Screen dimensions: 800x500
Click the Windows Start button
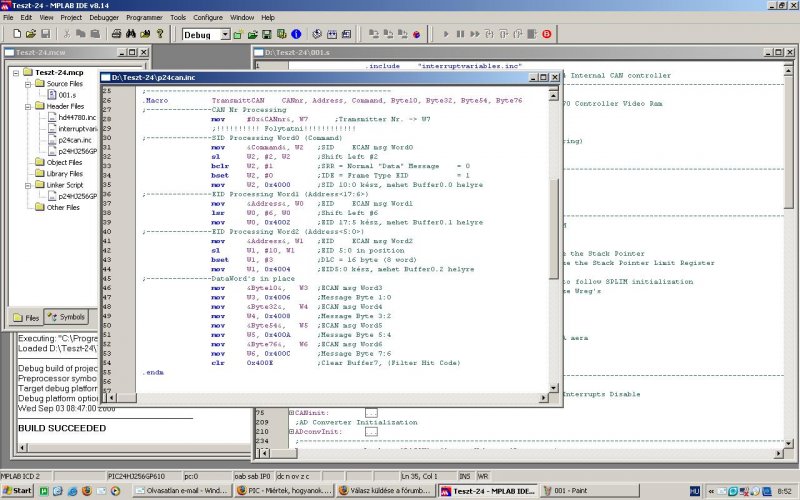coord(17,491)
